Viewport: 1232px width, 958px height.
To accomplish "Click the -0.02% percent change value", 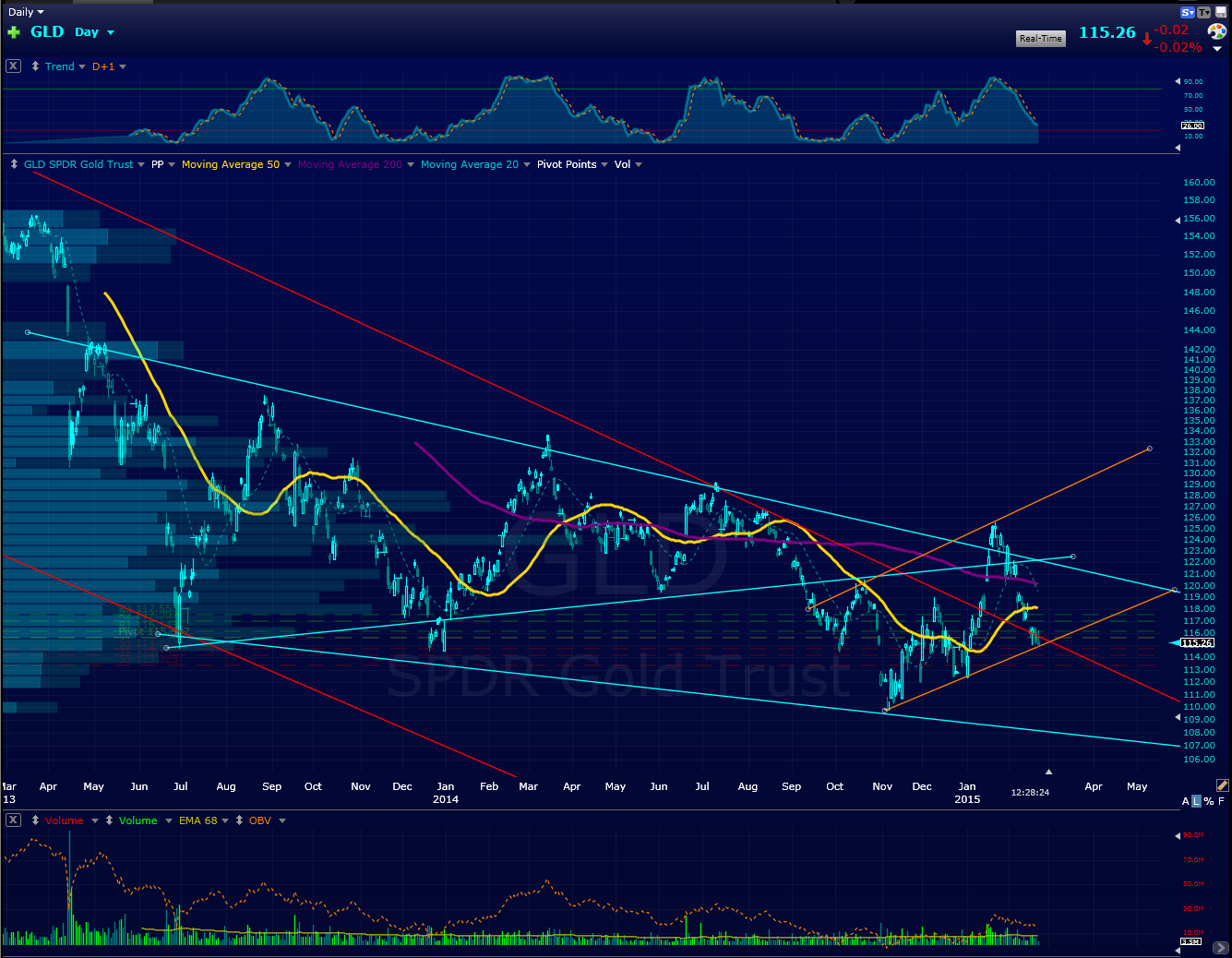I will tap(1178, 47).
